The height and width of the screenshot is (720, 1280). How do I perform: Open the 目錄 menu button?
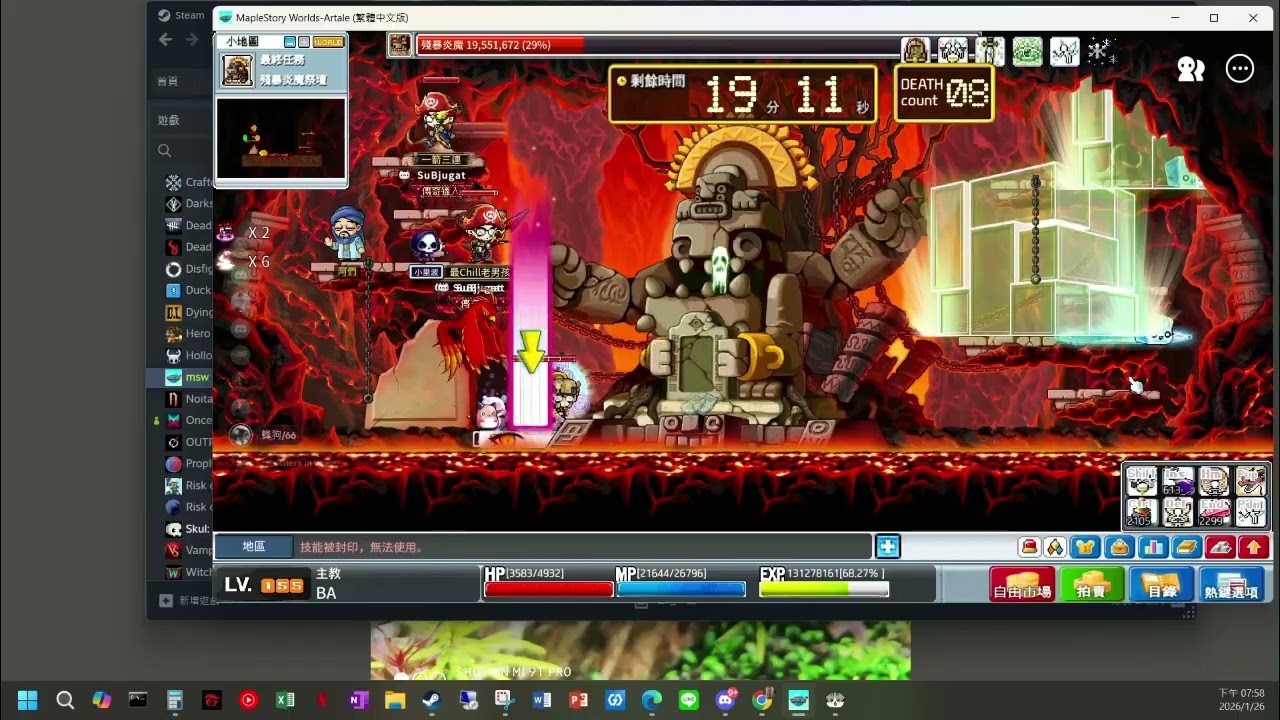[x=1162, y=584]
